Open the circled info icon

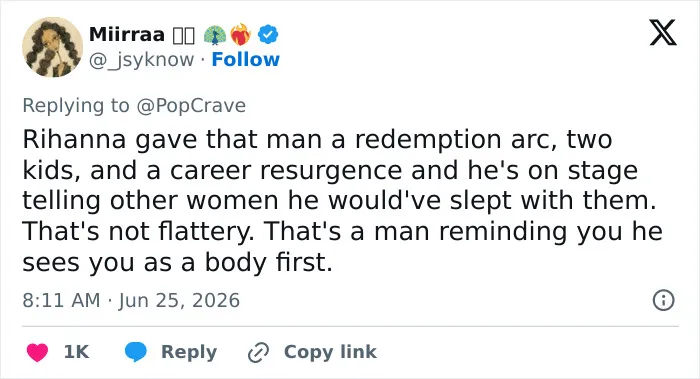663,300
